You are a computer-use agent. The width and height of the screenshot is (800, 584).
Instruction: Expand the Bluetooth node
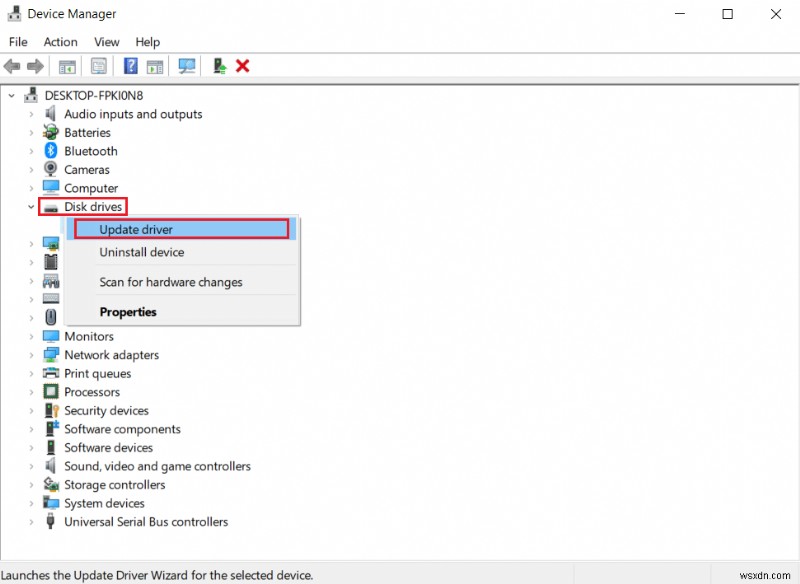[31, 151]
